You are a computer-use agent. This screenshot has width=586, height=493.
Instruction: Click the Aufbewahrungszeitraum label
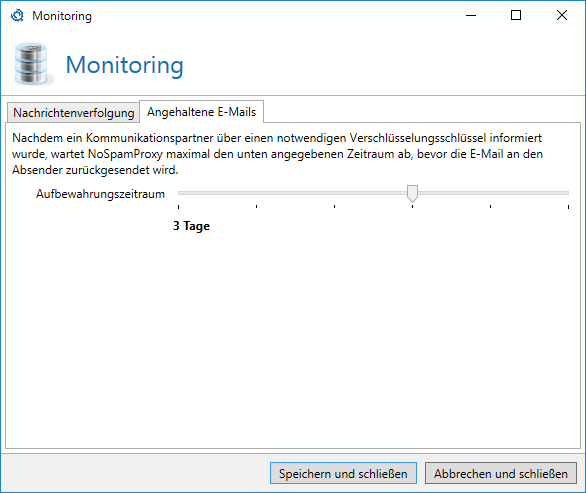coord(100,194)
